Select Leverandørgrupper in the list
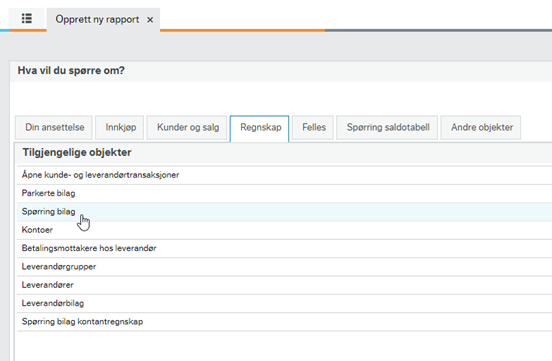Viewport: 552px width, 361px height. 284,267
